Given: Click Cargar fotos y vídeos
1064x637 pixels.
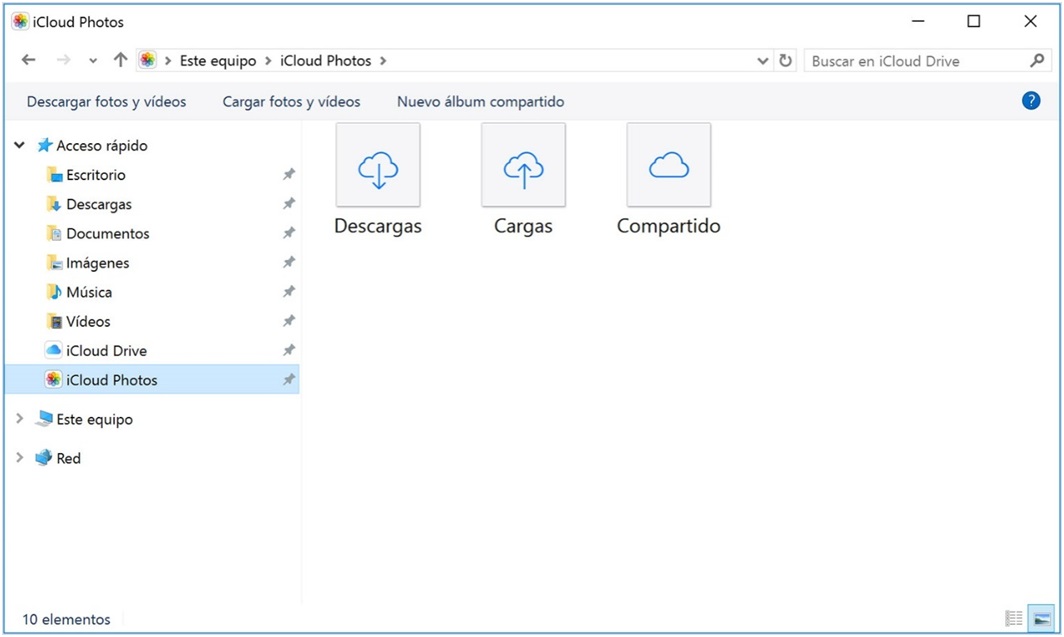Looking at the screenshot, I should 292,102.
